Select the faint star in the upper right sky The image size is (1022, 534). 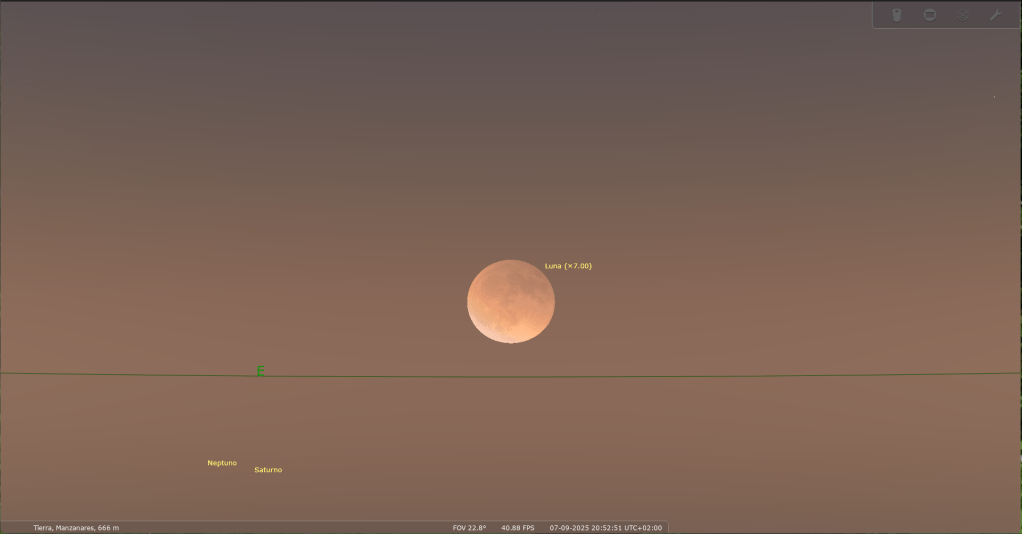[x=994, y=98]
